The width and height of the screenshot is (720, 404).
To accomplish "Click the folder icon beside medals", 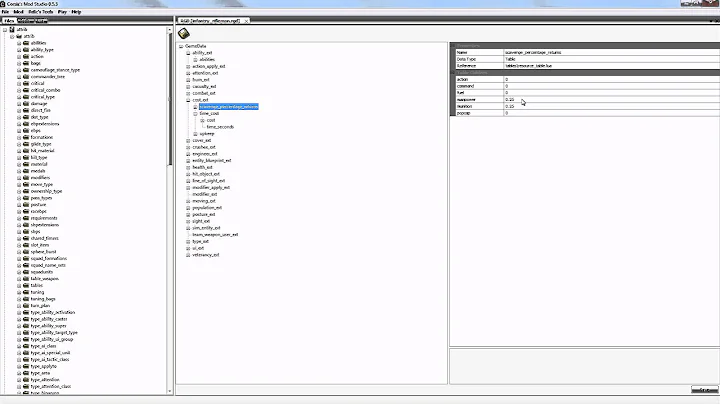I will [x=26, y=171].
